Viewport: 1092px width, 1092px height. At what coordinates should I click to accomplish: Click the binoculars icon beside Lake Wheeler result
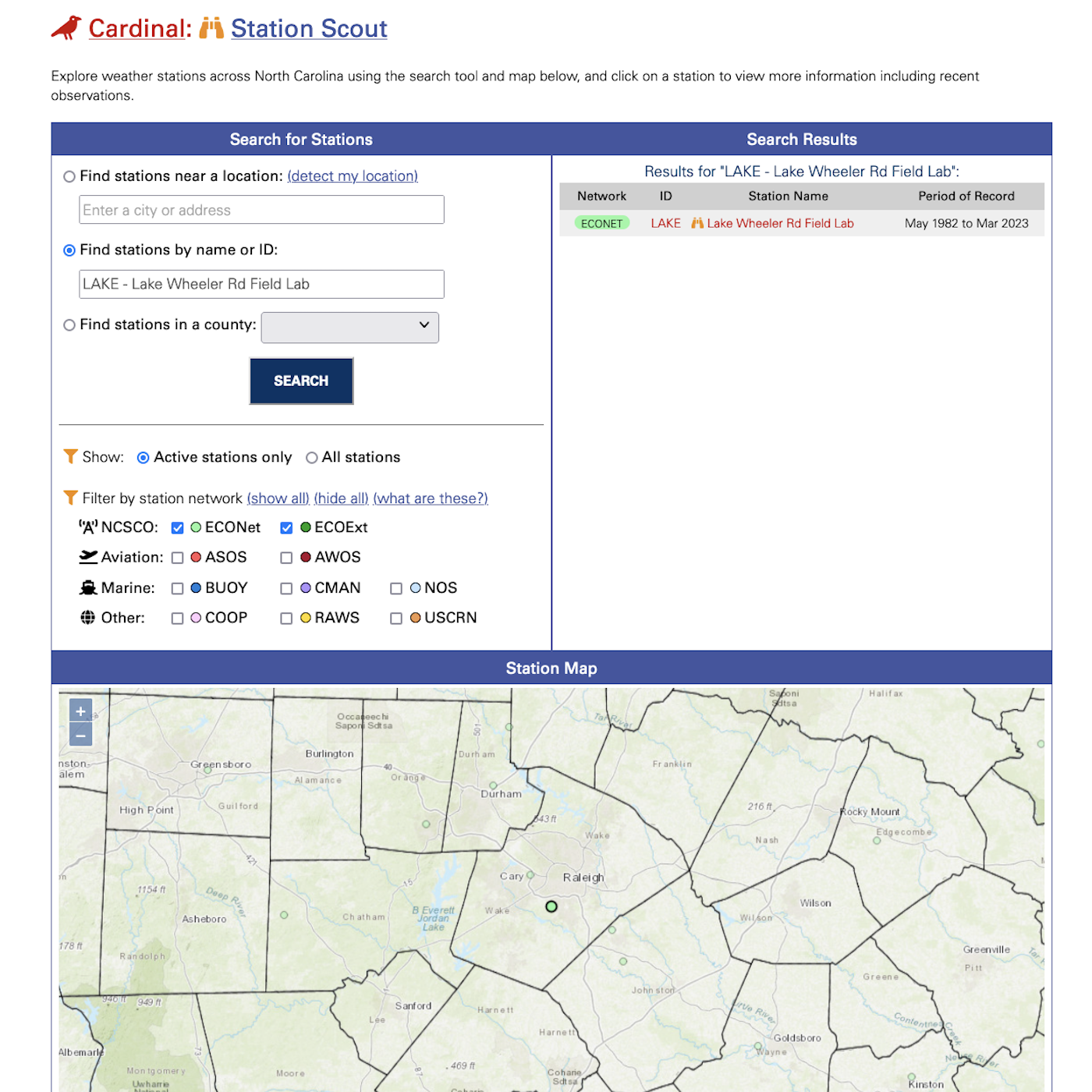pyautogui.click(x=696, y=223)
